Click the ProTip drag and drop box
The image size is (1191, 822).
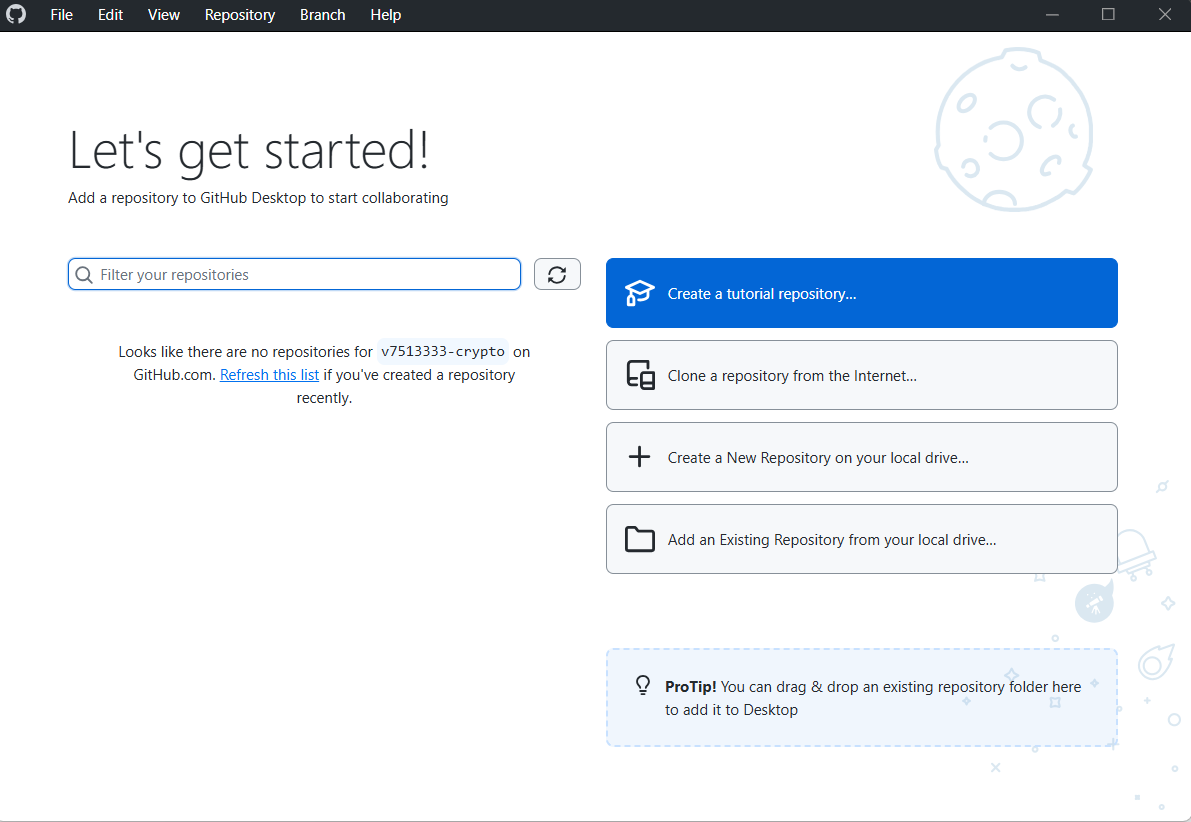point(861,697)
